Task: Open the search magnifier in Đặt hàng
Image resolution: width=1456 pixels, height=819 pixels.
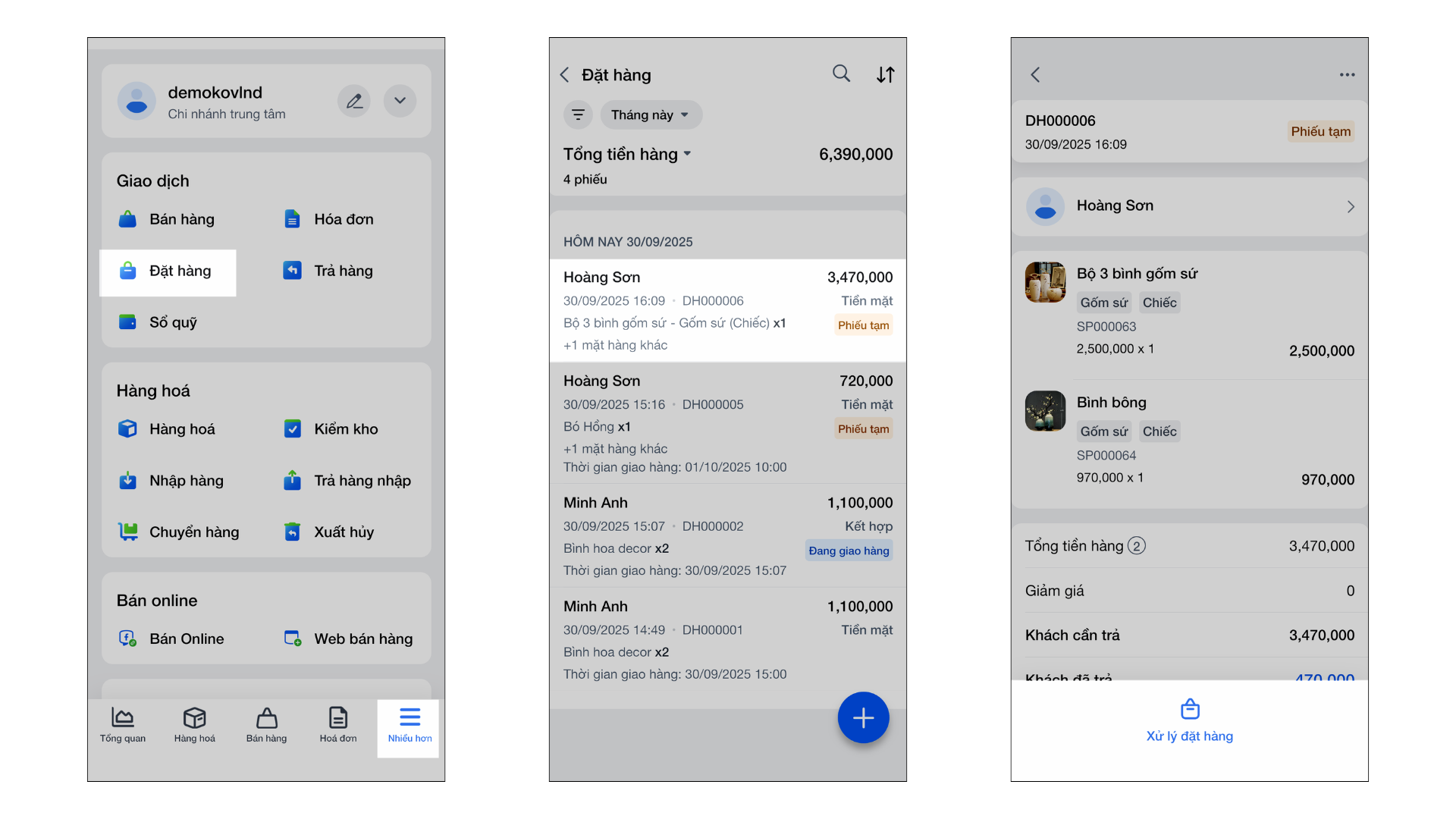Action: [x=841, y=74]
